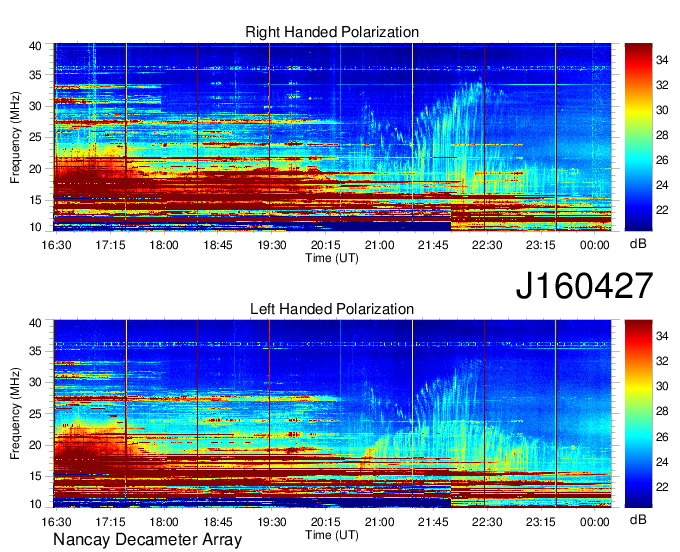Click the "25" frequency tick on Right Handed plot

[x=36, y=137]
